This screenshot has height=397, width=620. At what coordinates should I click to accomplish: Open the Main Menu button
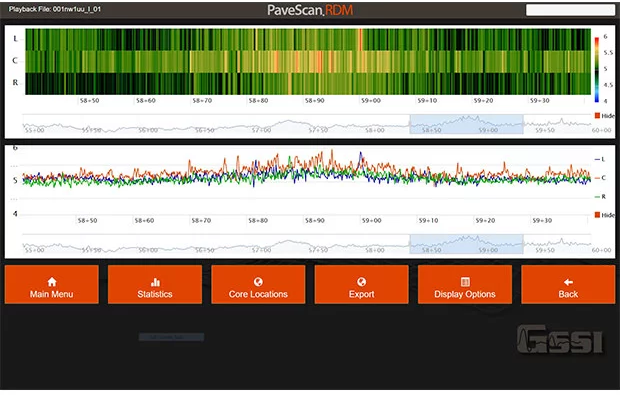[x=52, y=284]
